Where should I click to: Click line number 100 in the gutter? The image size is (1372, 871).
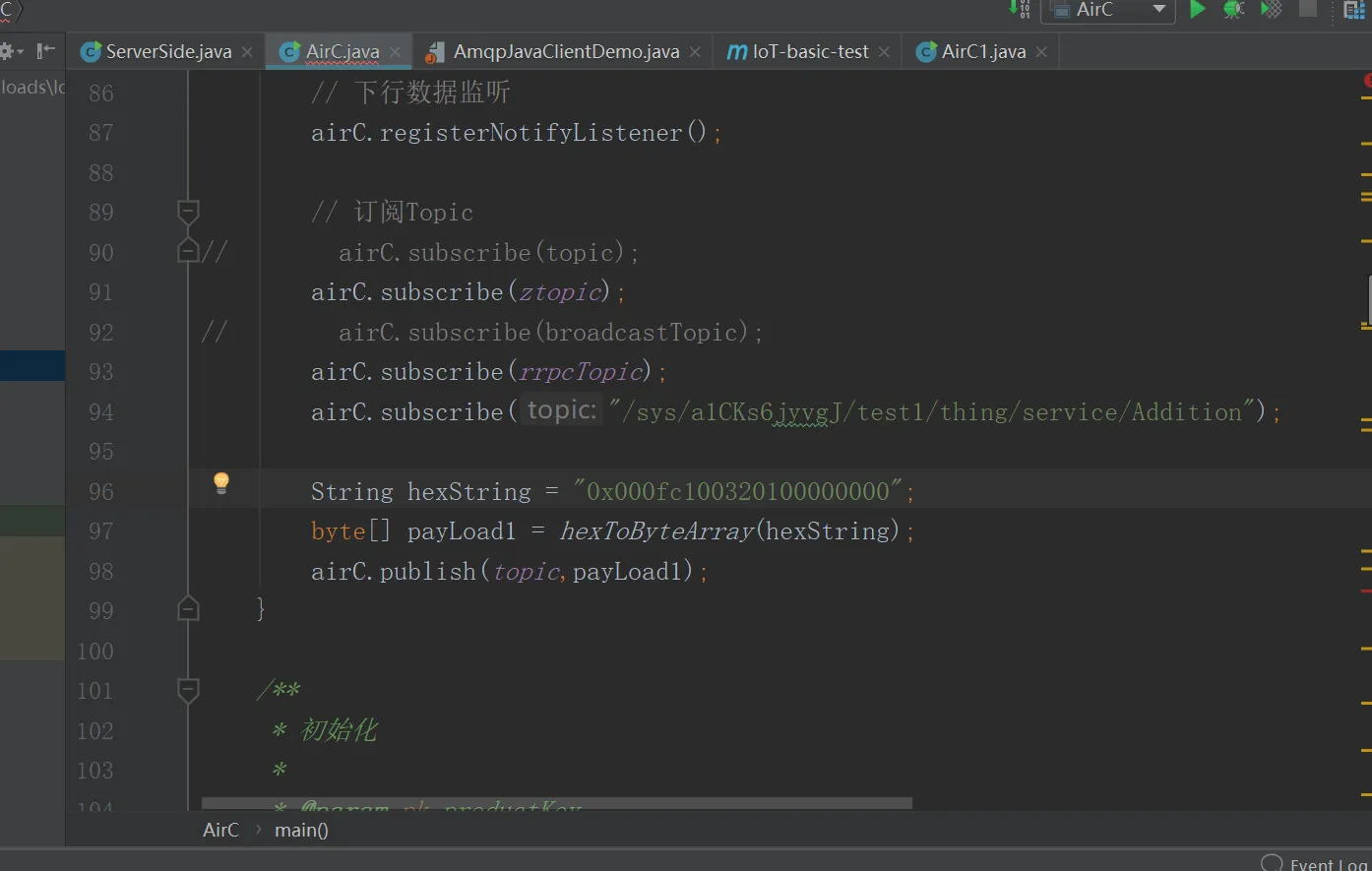pyautogui.click(x=95, y=652)
